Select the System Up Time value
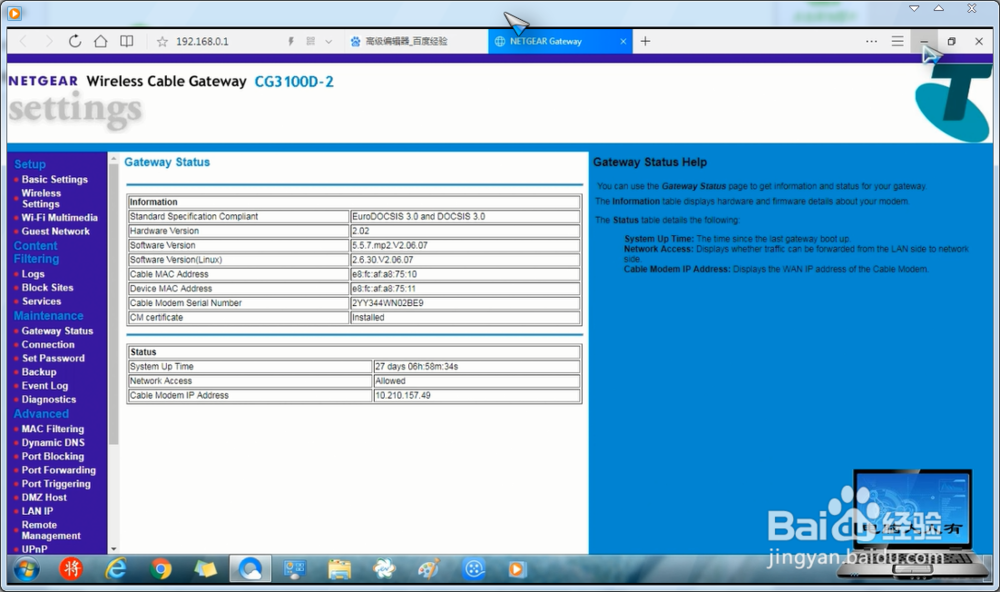 click(416, 367)
